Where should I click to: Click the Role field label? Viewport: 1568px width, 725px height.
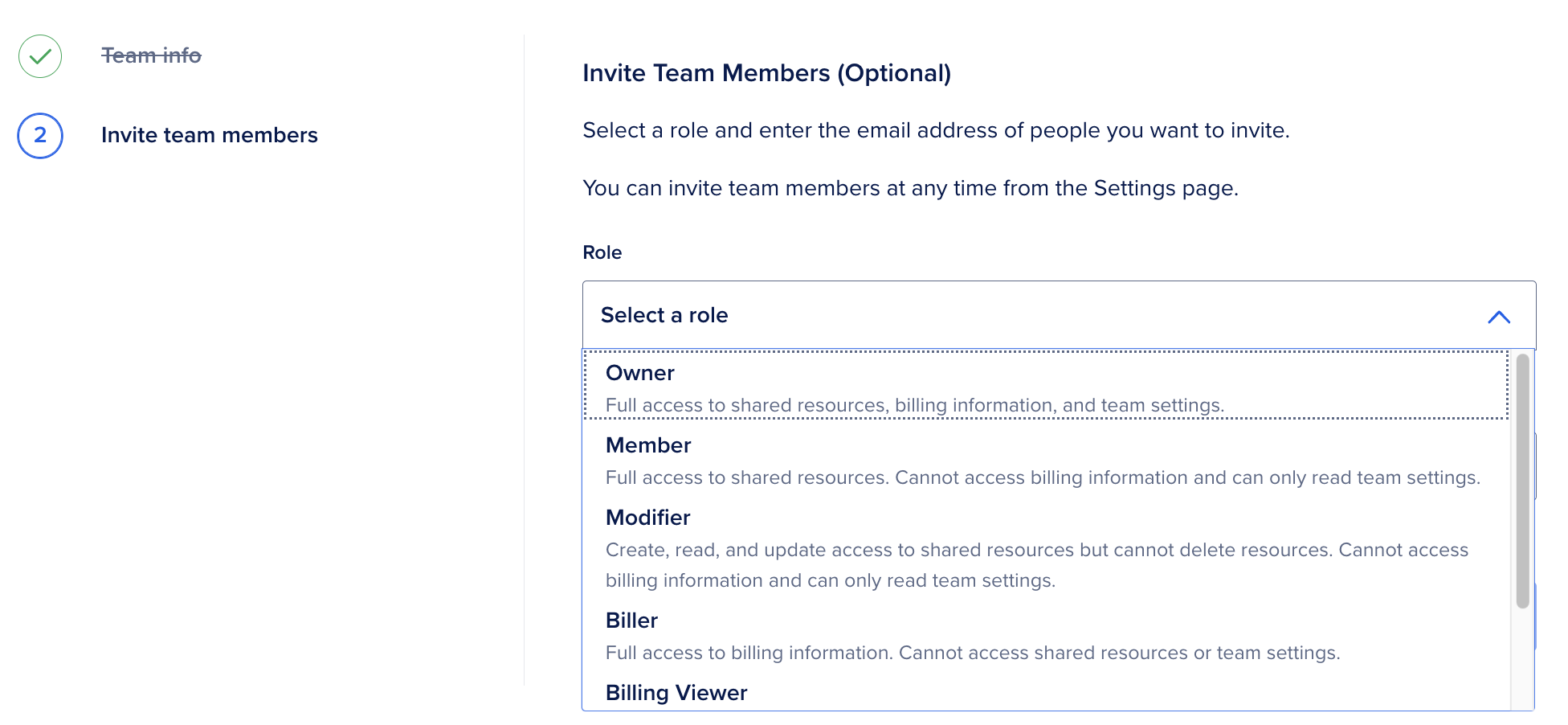[x=602, y=252]
